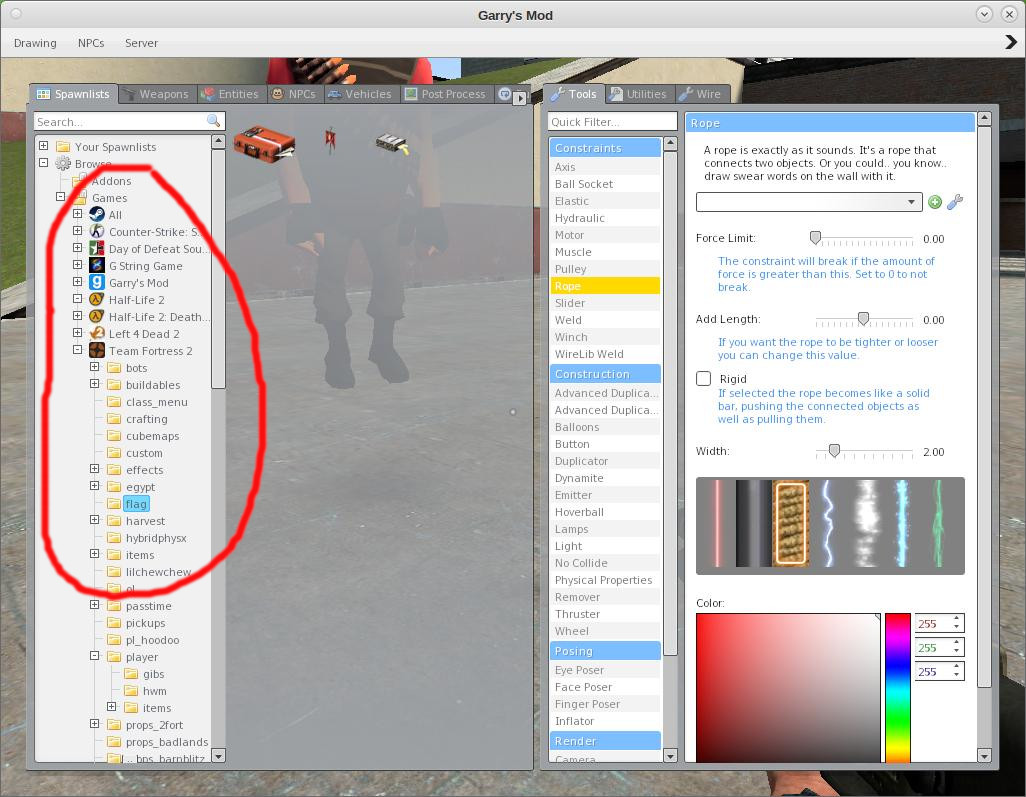This screenshot has width=1026, height=797.
Task: Expand the Counter-Strike tree node
Action: pos(78,232)
